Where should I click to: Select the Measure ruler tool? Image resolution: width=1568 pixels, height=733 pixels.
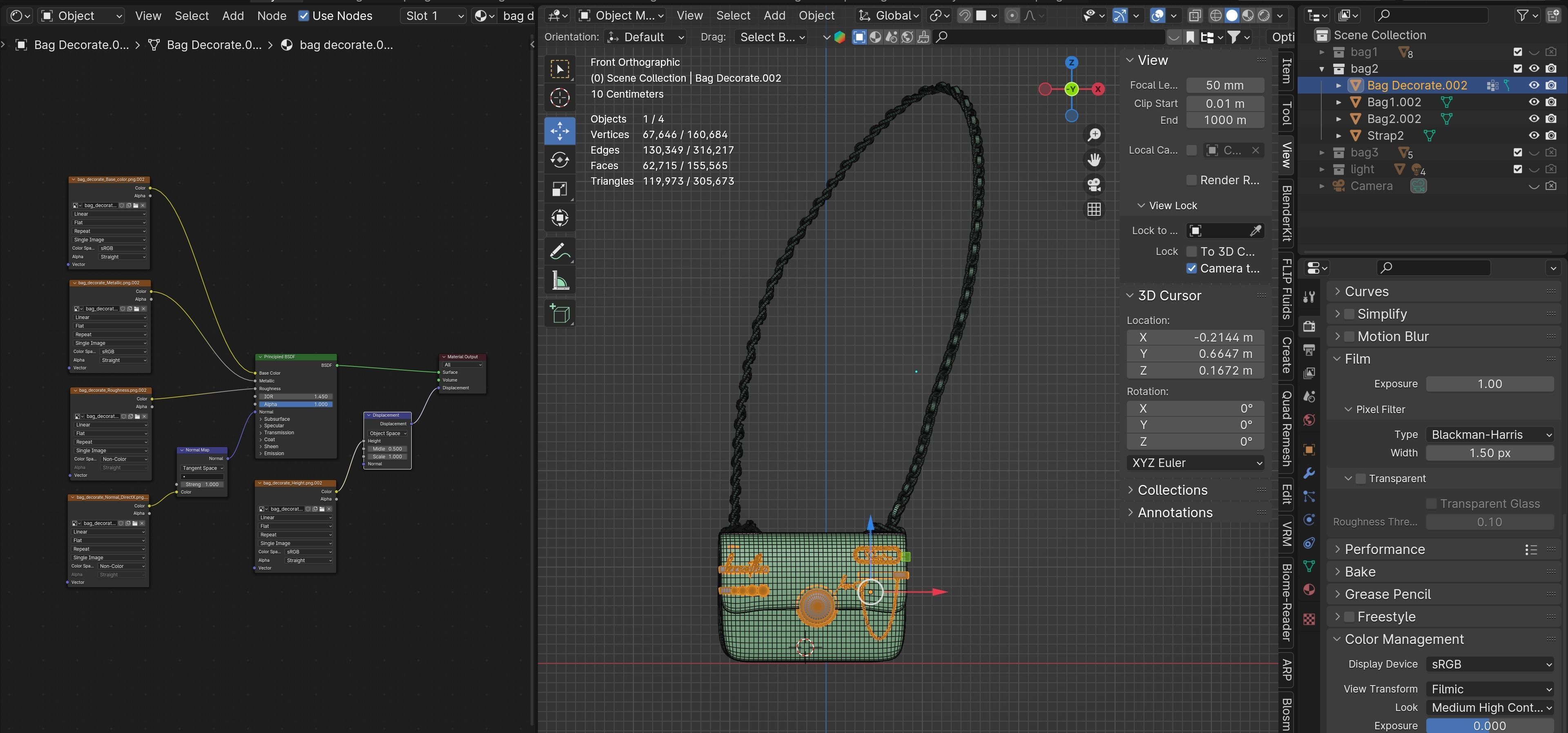pyautogui.click(x=560, y=281)
